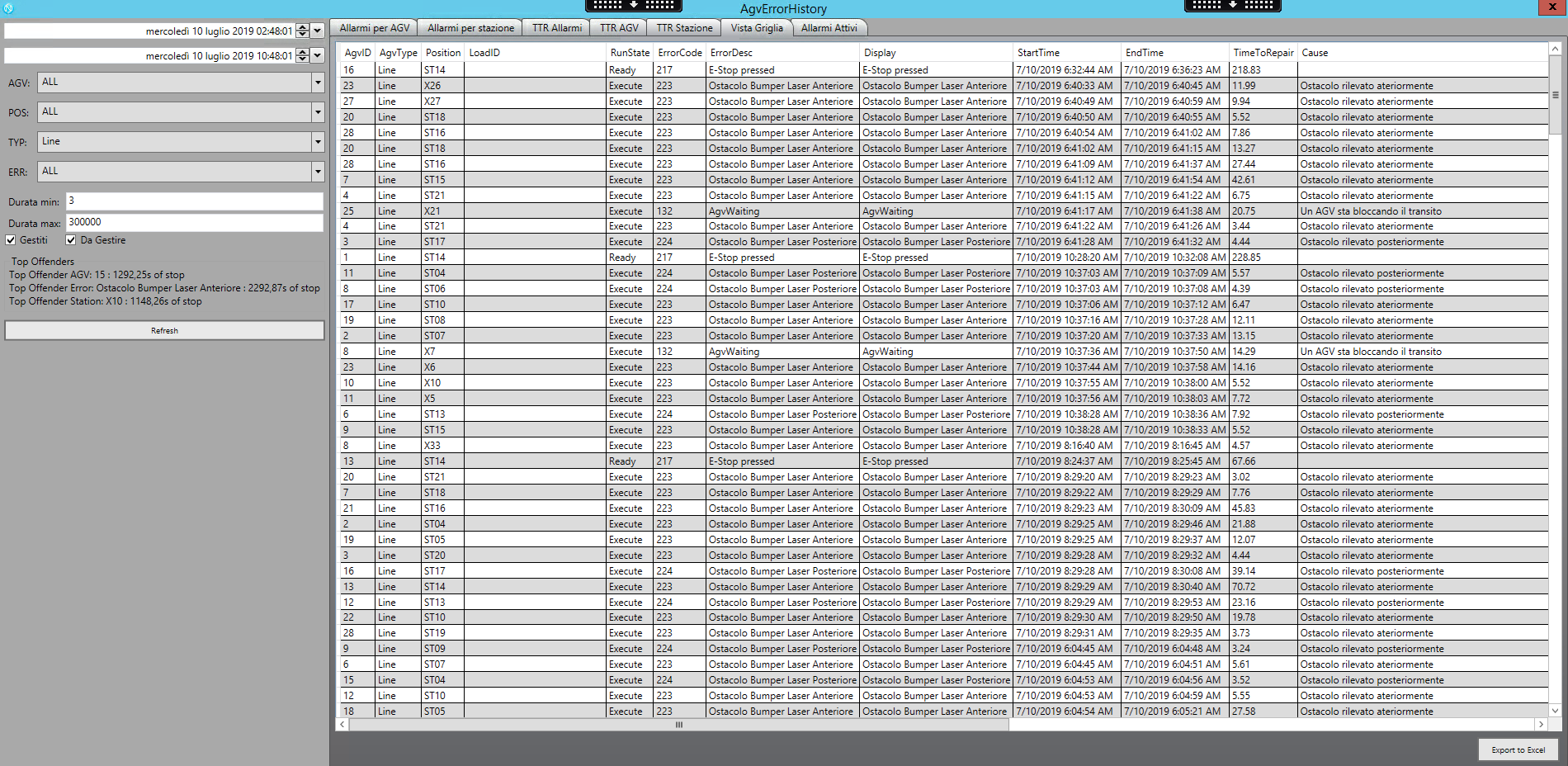Open the TTR Stazione tab
Image resolution: width=1568 pixels, height=766 pixels.
(684, 28)
